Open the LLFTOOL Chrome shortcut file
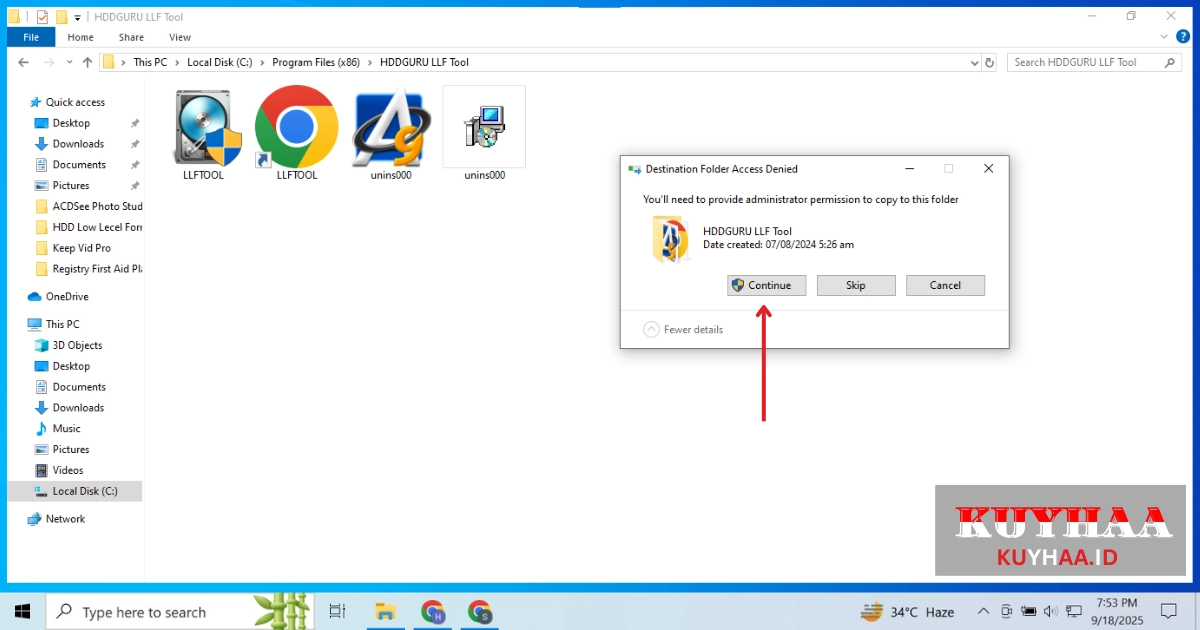1200x630 pixels. tap(297, 135)
